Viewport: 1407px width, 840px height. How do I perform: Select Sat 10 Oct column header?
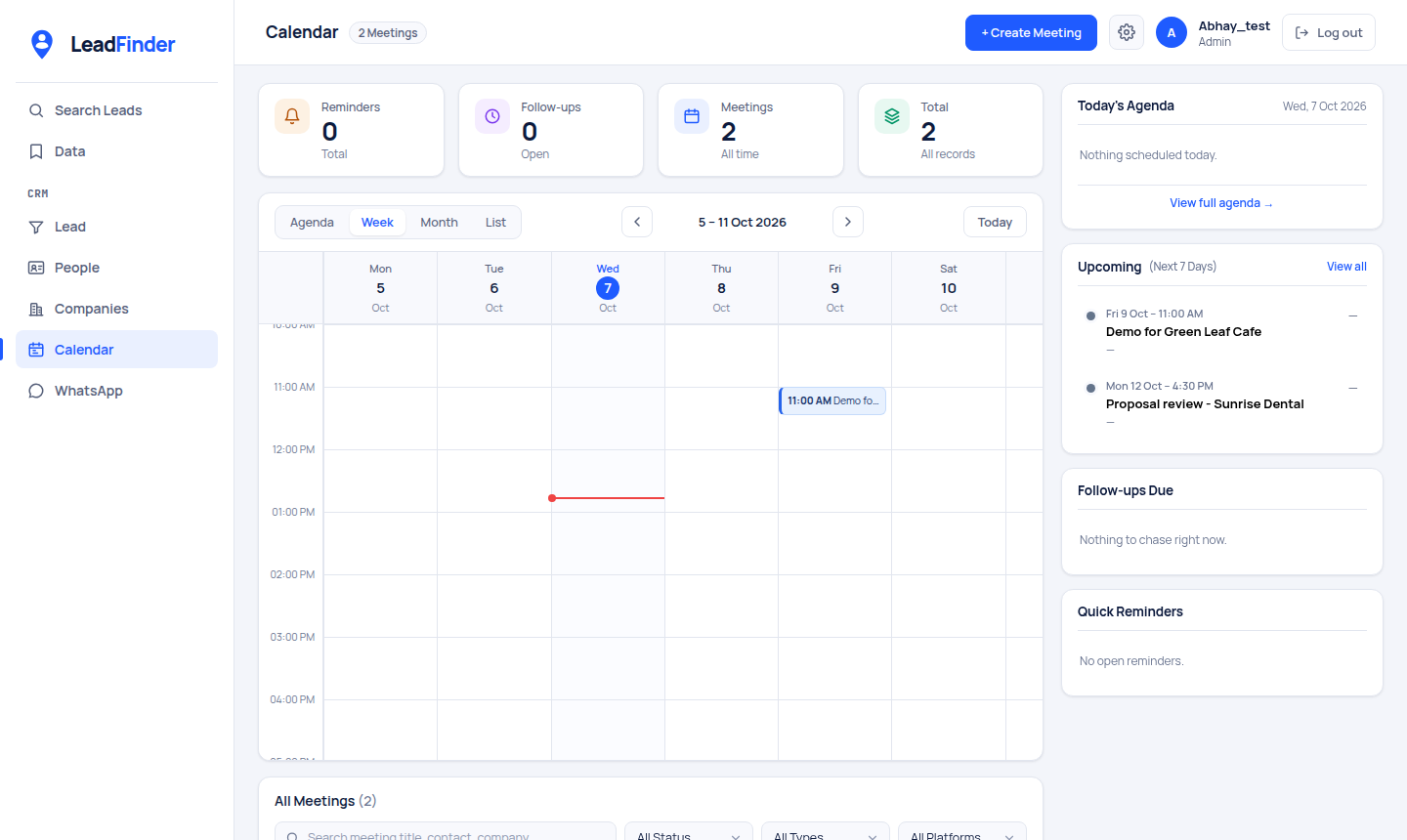(x=949, y=288)
